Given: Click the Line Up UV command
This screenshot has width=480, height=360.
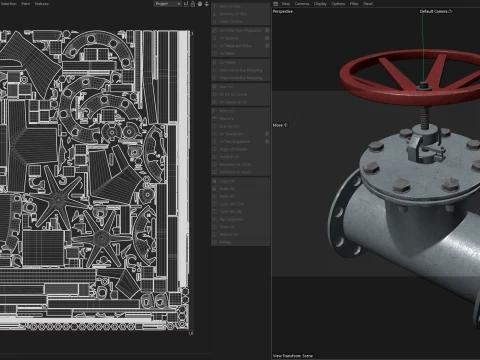Looking at the screenshot, I should tap(240, 126).
